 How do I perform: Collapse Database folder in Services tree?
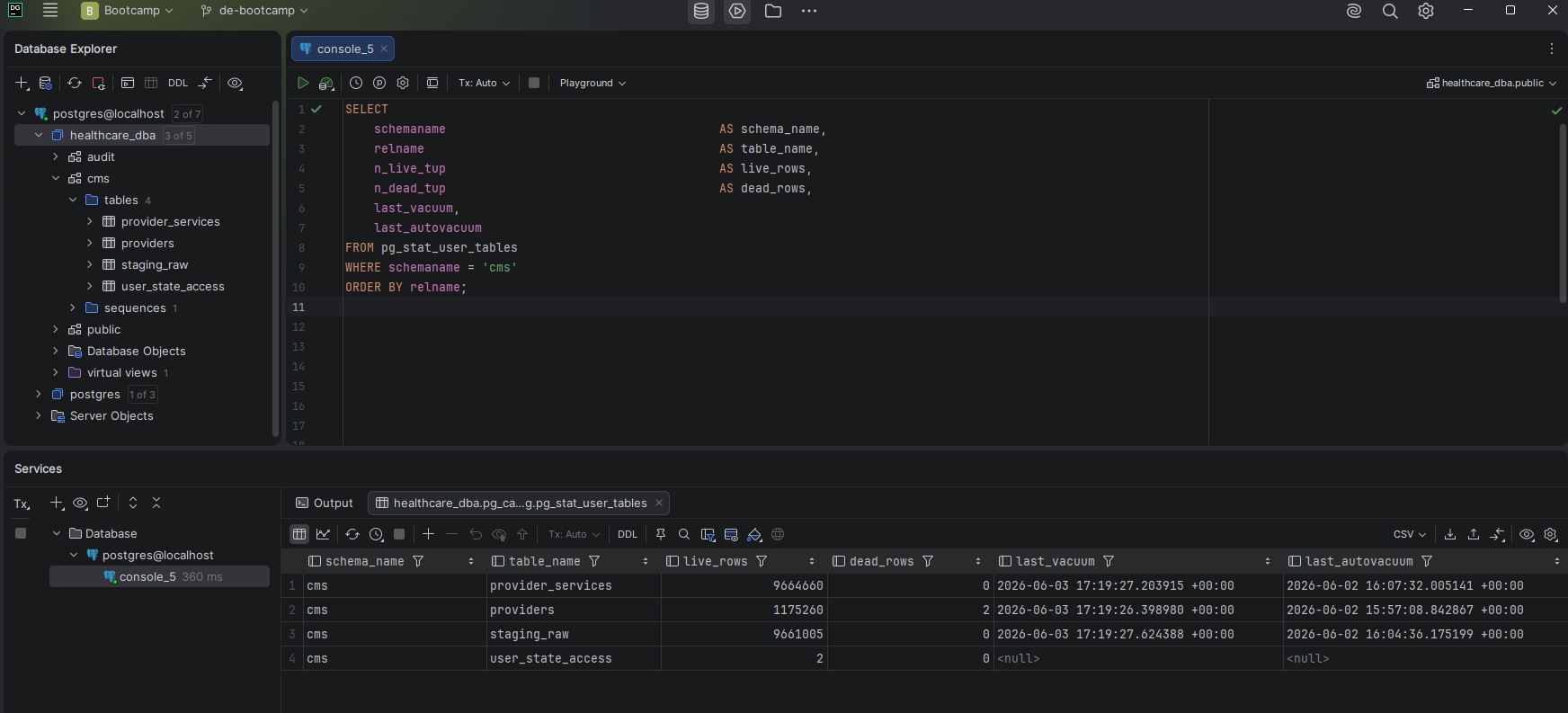(x=57, y=533)
